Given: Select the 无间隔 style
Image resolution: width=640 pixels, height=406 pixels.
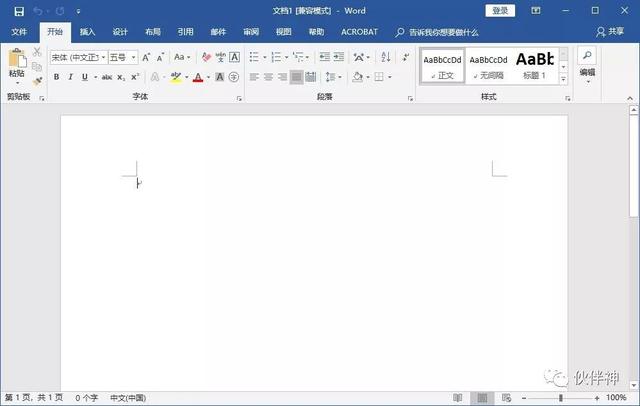Looking at the screenshot, I should (x=488, y=66).
